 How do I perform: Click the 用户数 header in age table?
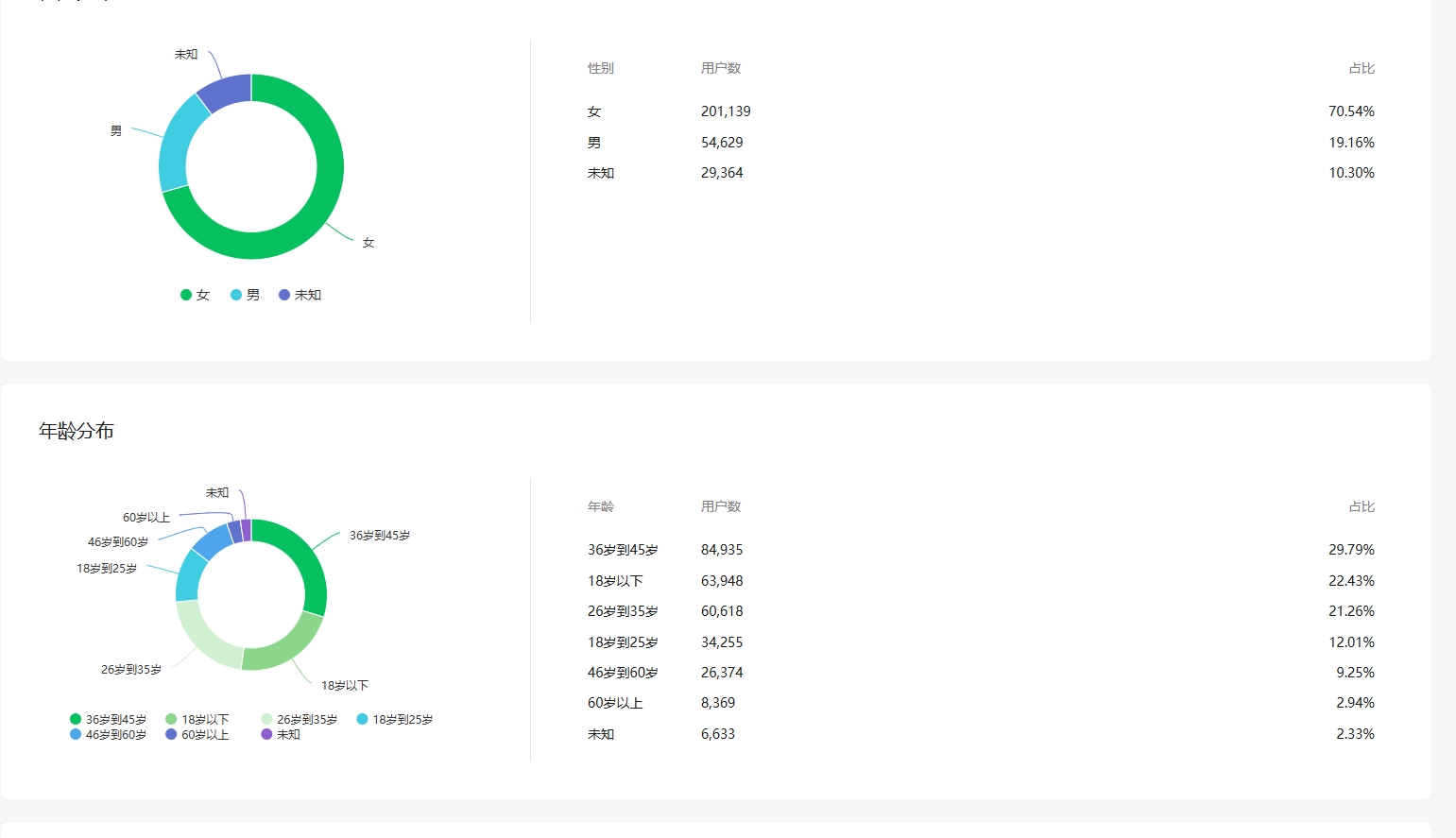(x=721, y=506)
